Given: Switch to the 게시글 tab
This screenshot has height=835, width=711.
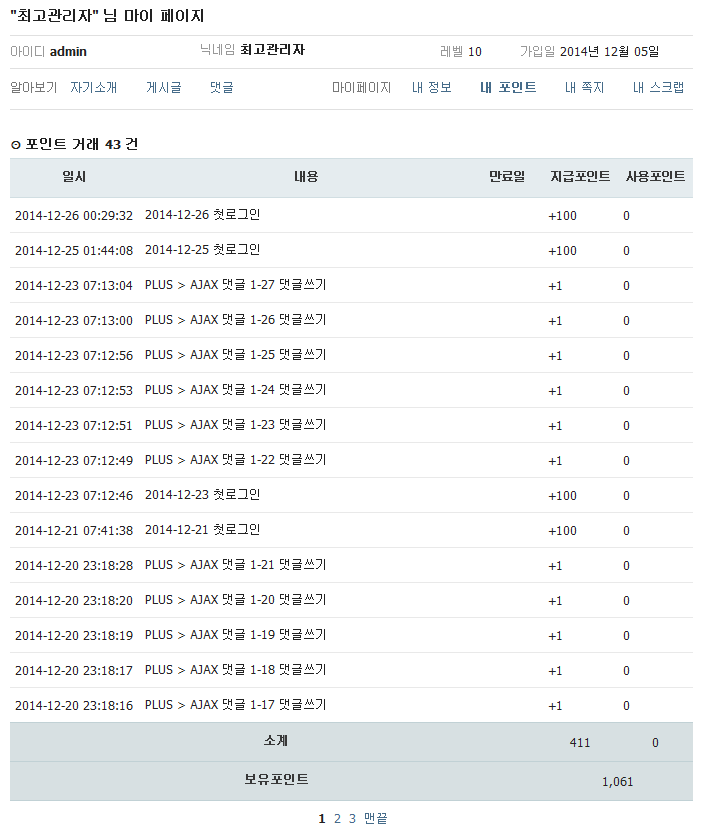Looking at the screenshot, I should point(163,88).
